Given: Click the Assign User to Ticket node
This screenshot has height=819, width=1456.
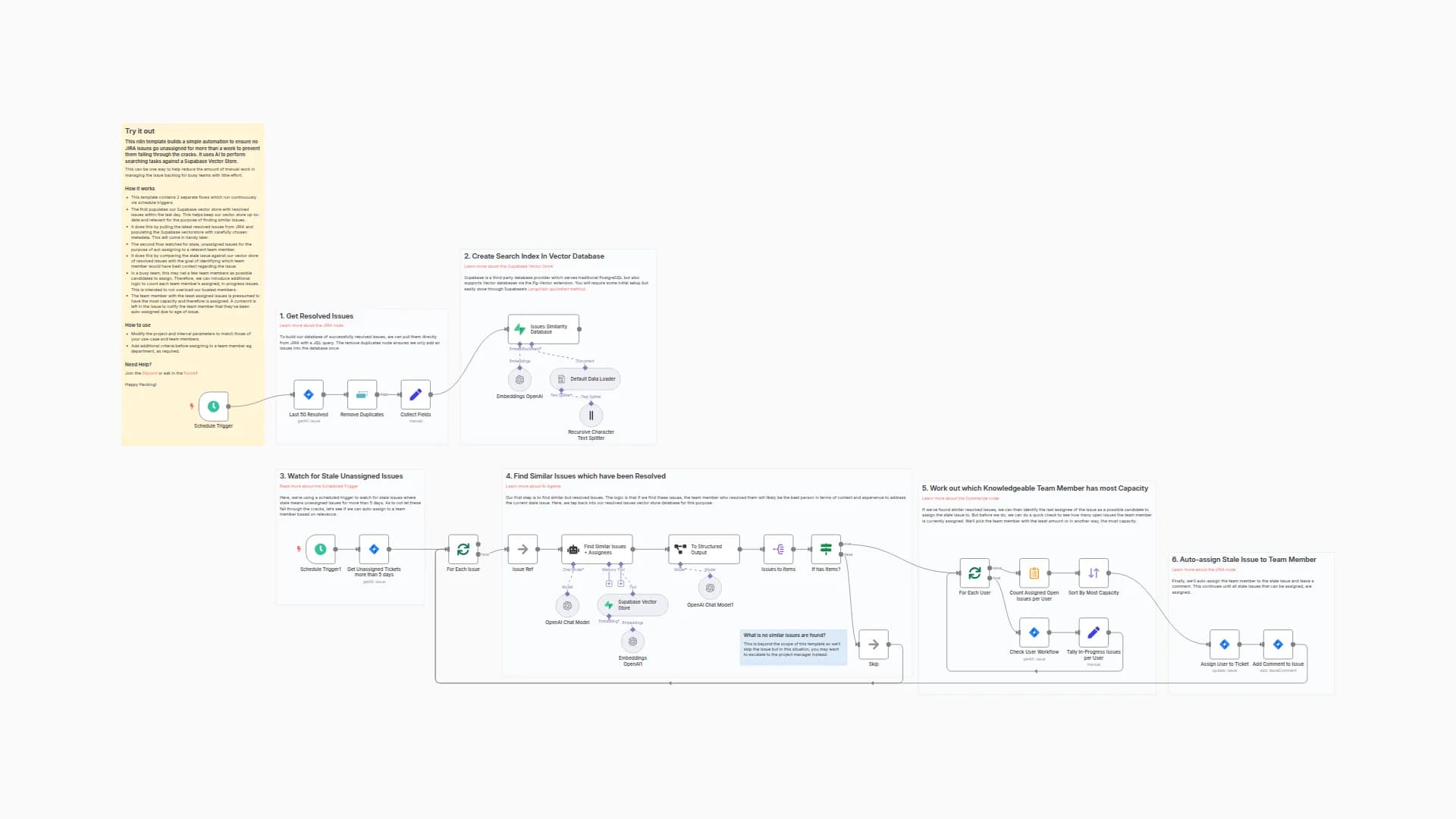Looking at the screenshot, I should [1224, 645].
